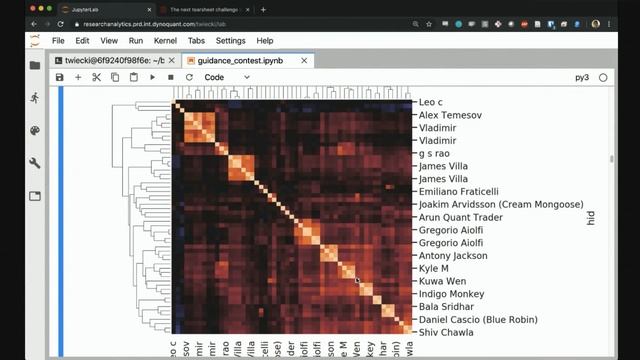Click the Shiv Chawla row label

tap(446, 332)
